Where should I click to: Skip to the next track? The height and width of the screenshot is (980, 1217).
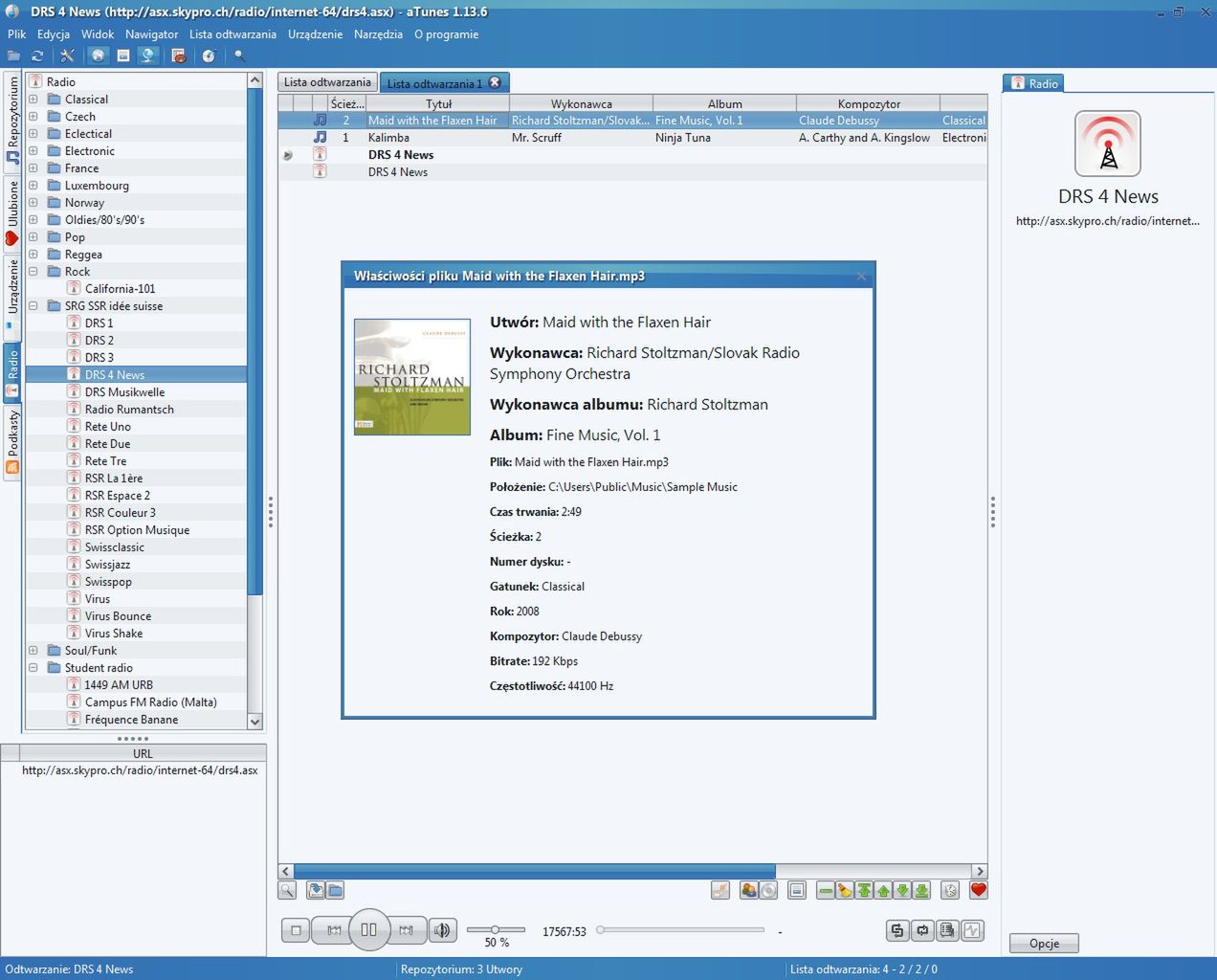click(x=406, y=930)
